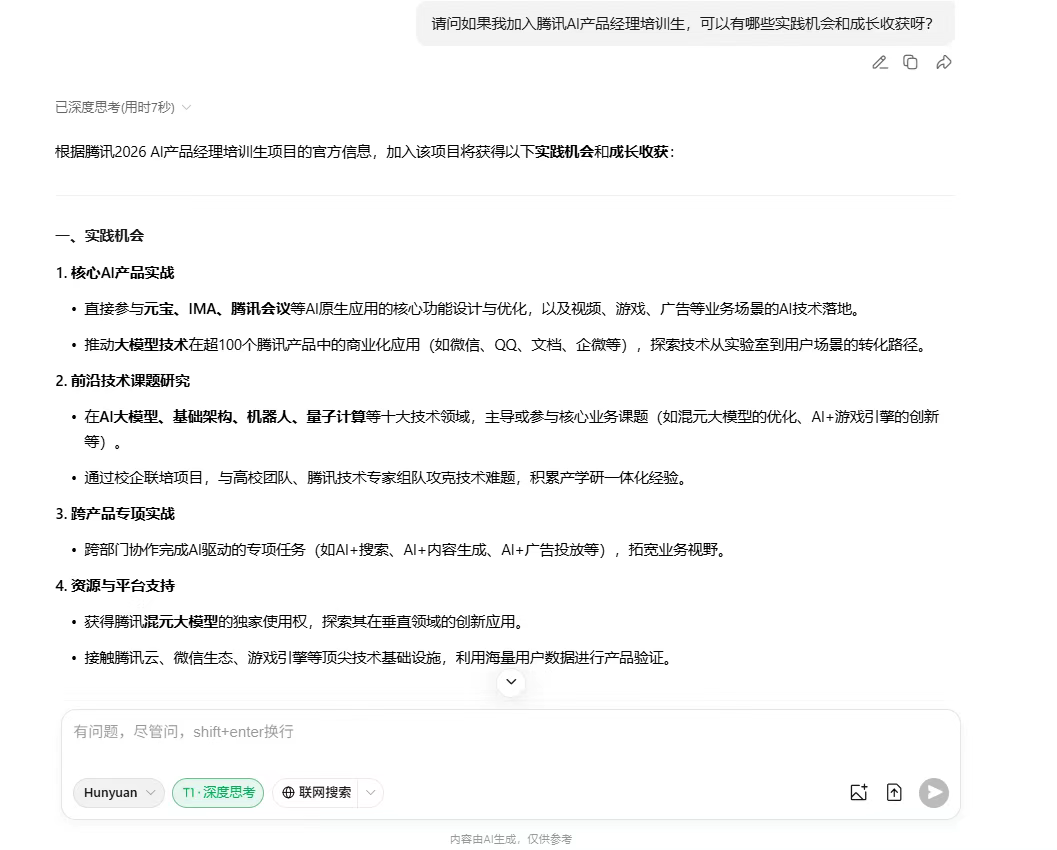Click bullet starting 接触腾讯云、微信生态
1057x850 pixels.
pyautogui.click(x=380, y=658)
